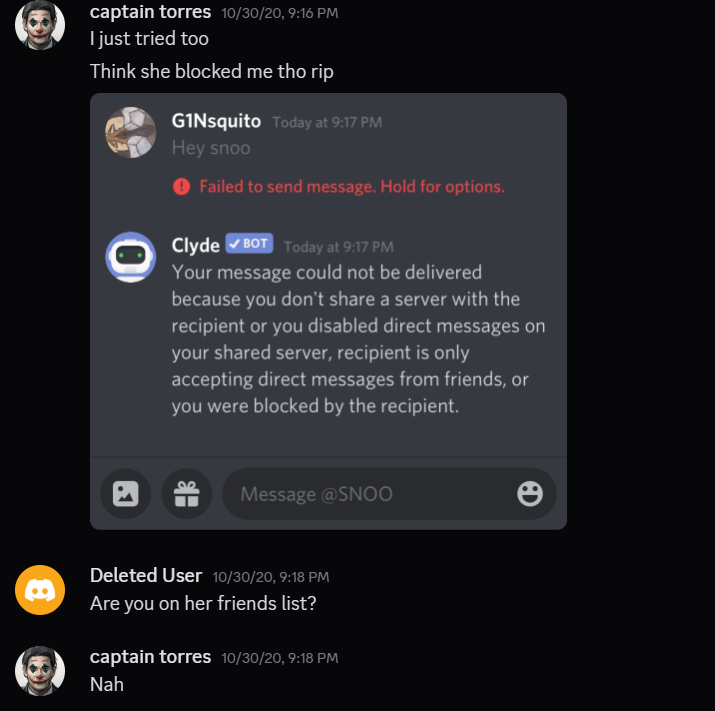The height and width of the screenshot is (711, 715).
Task: Click the "Hey snoo" message text
Action: click(x=211, y=148)
